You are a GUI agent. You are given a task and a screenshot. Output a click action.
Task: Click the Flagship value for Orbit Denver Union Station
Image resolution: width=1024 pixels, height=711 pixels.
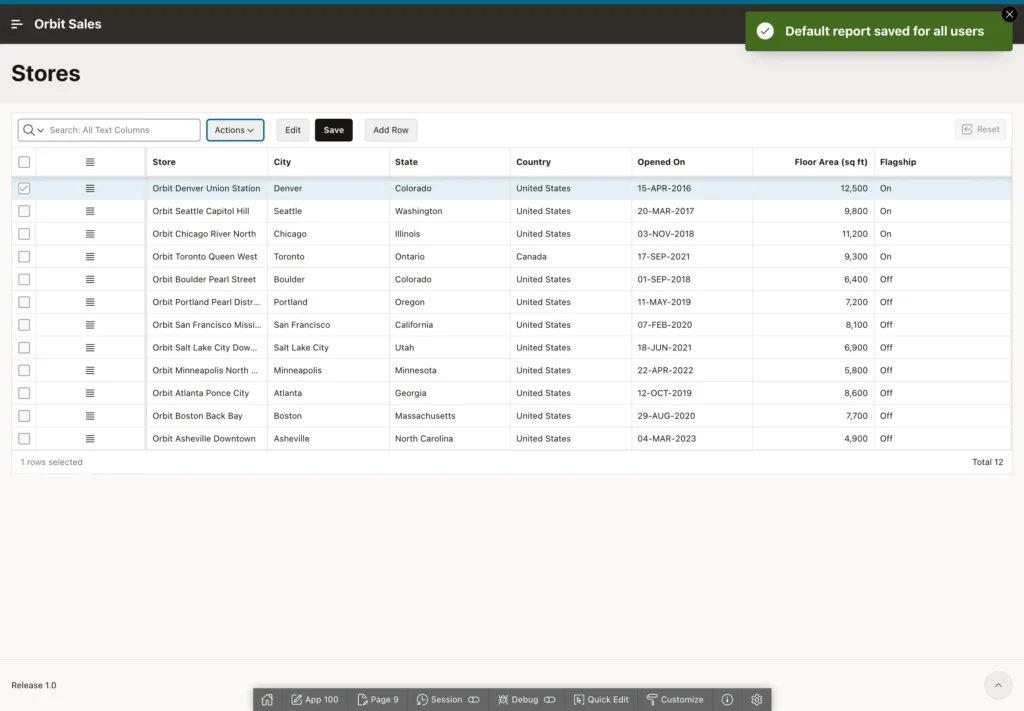(x=942, y=188)
